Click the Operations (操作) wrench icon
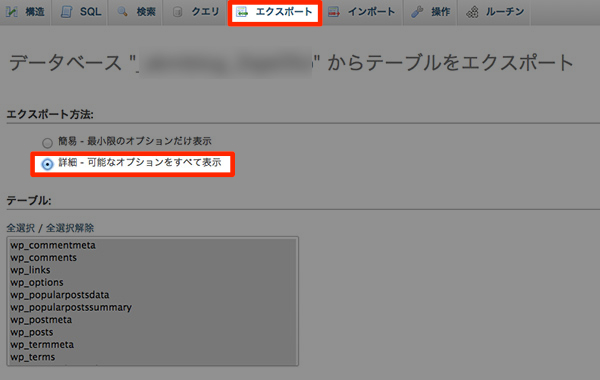 tap(417, 12)
